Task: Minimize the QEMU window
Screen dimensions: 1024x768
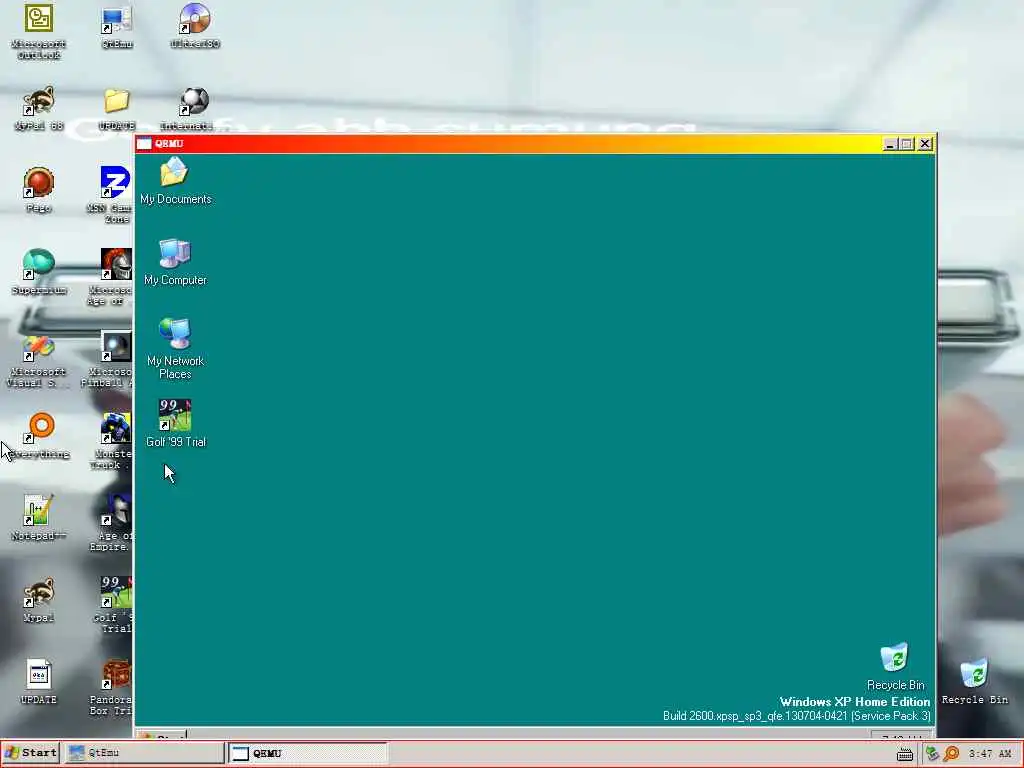Action: pos(889,144)
